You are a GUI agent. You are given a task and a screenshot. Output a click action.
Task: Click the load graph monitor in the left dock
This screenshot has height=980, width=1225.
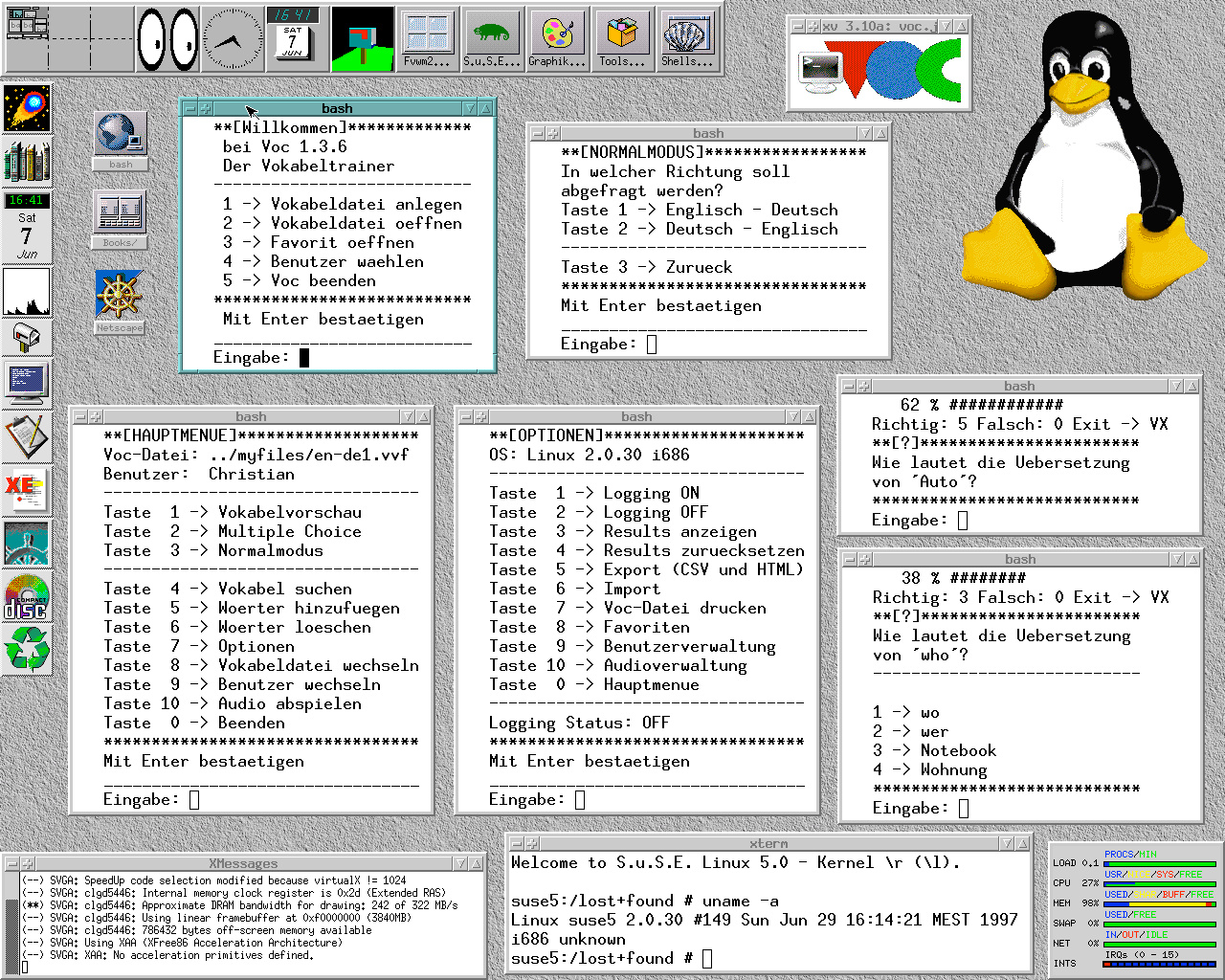point(27,291)
